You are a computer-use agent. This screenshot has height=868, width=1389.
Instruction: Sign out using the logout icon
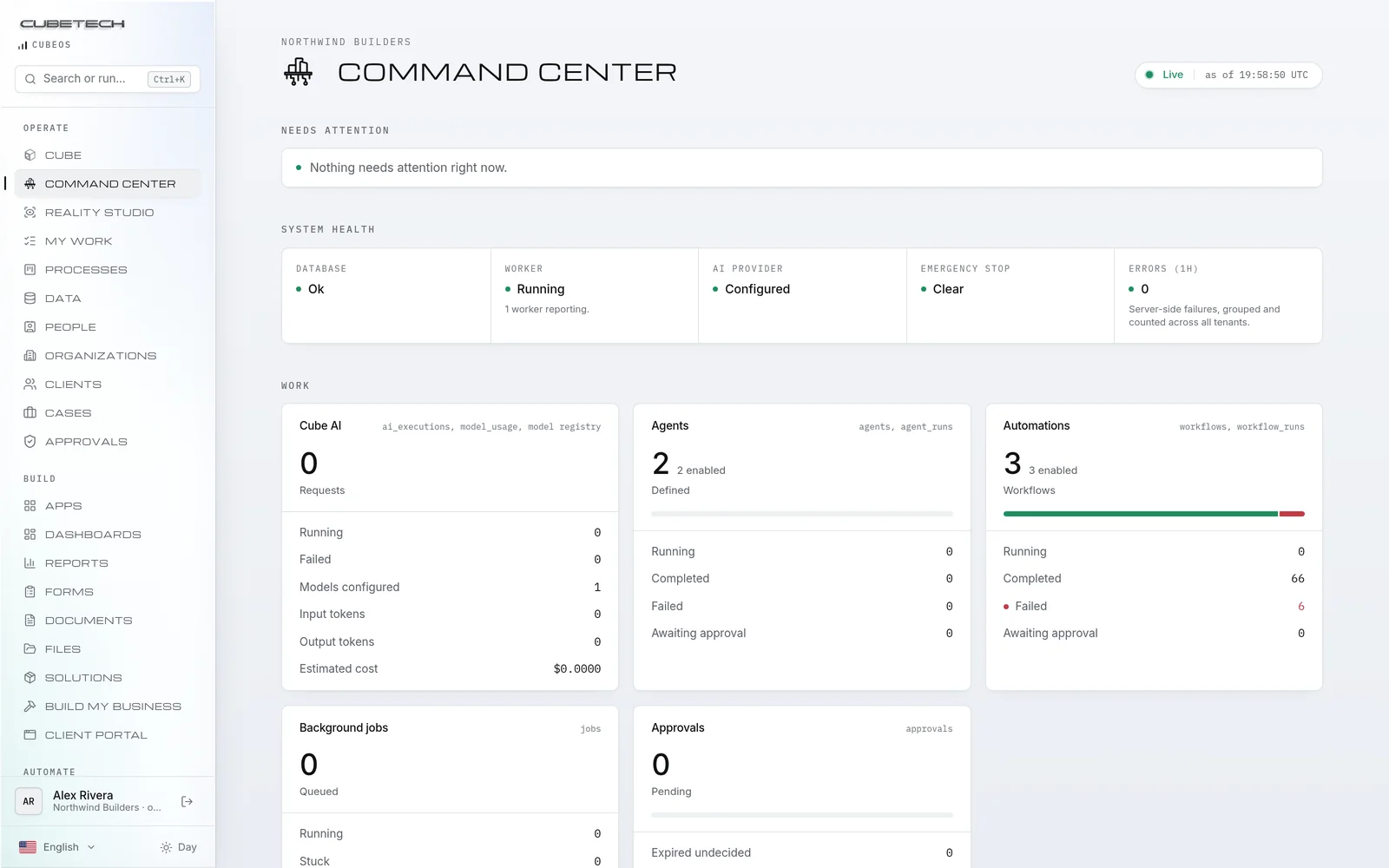(x=187, y=801)
